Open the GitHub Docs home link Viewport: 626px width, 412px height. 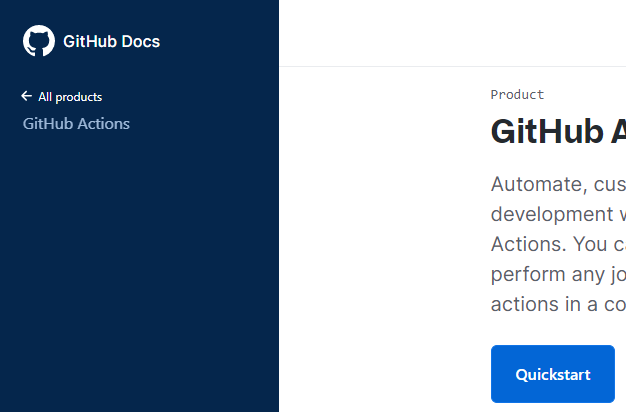click(111, 42)
